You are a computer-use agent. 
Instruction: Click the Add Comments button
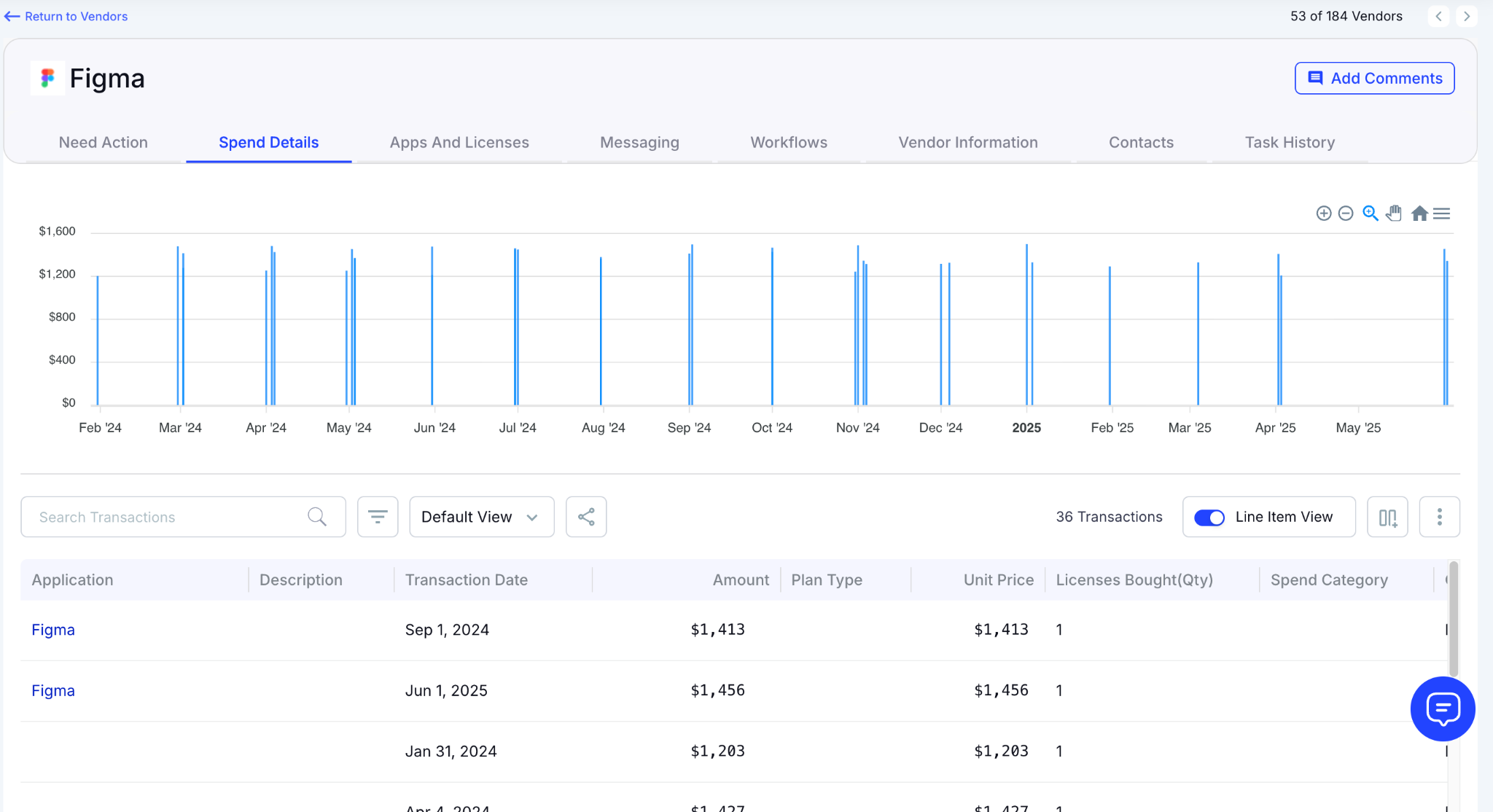click(1374, 78)
